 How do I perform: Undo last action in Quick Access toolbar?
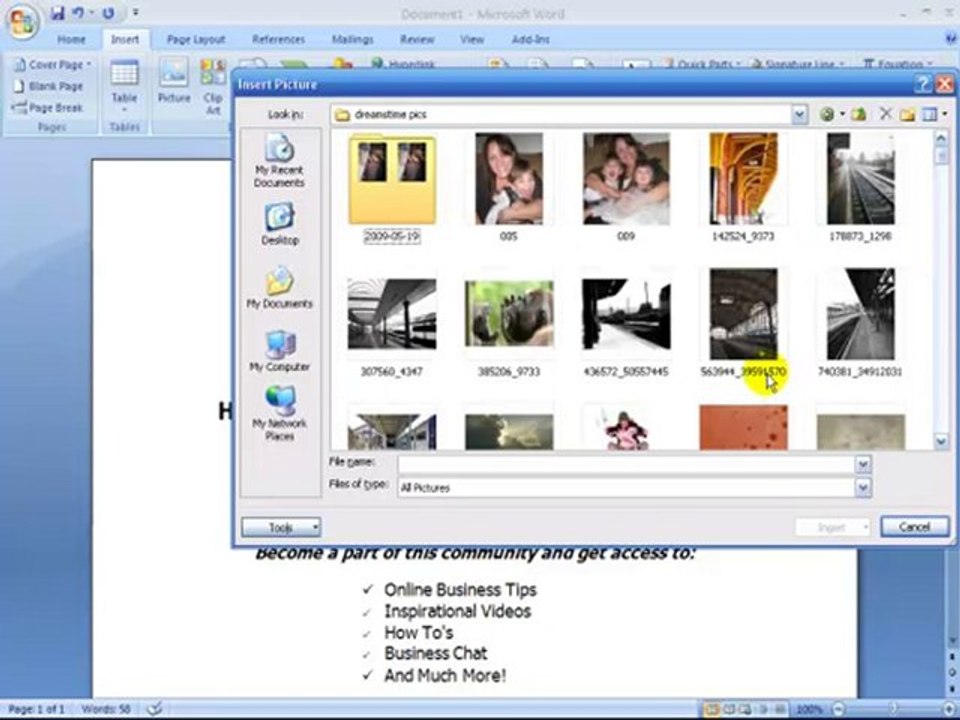tap(78, 13)
